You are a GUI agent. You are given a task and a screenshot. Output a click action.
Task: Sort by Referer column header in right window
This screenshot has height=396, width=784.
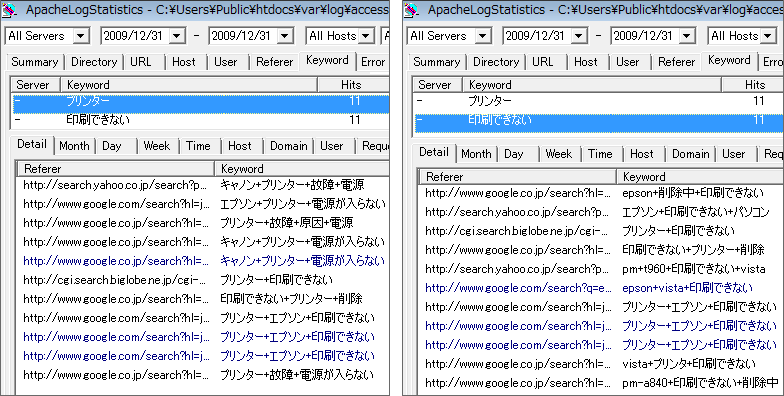pos(517,177)
